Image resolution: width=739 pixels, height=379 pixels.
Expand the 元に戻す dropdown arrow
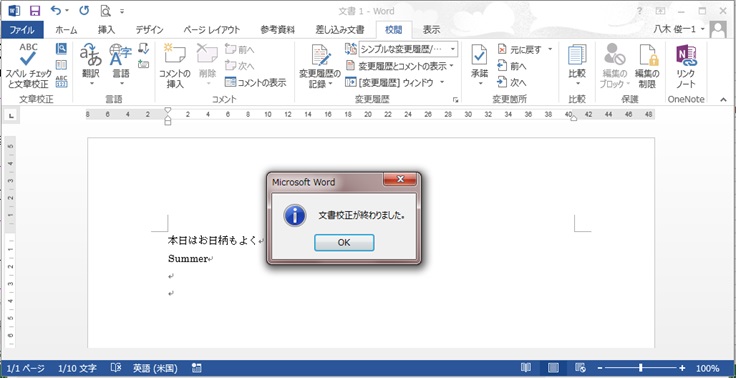(x=550, y=49)
